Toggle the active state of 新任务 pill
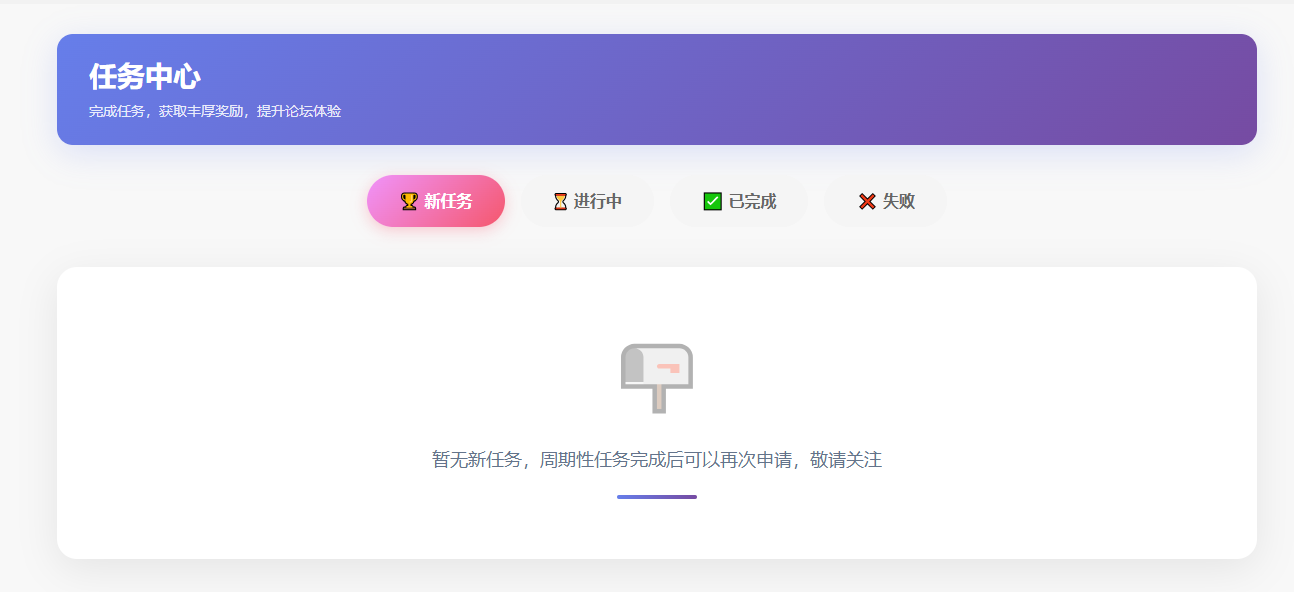1294x592 pixels. [x=436, y=200]
